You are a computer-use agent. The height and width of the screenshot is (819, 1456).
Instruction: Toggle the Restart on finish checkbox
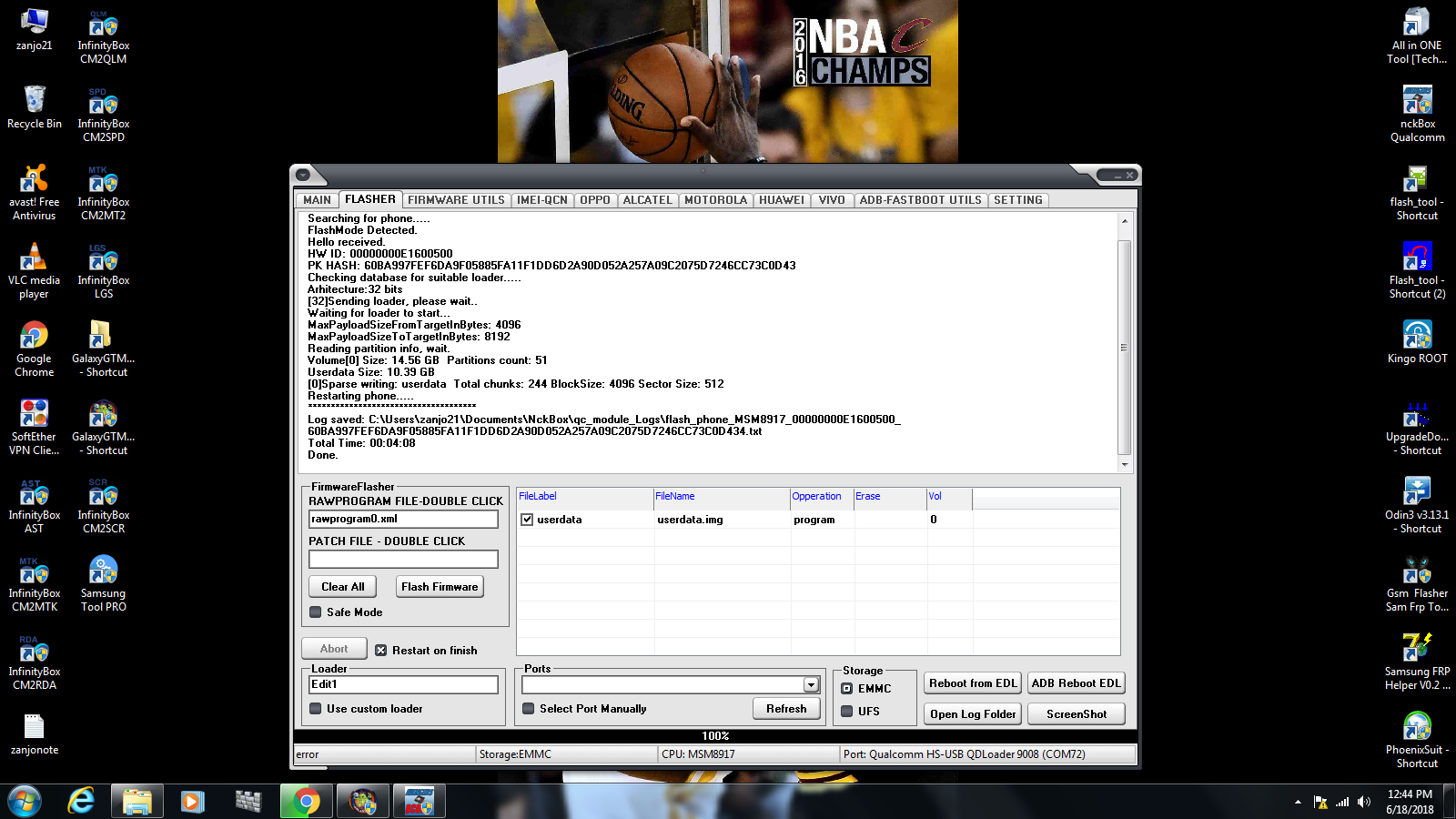click(381, 651)
